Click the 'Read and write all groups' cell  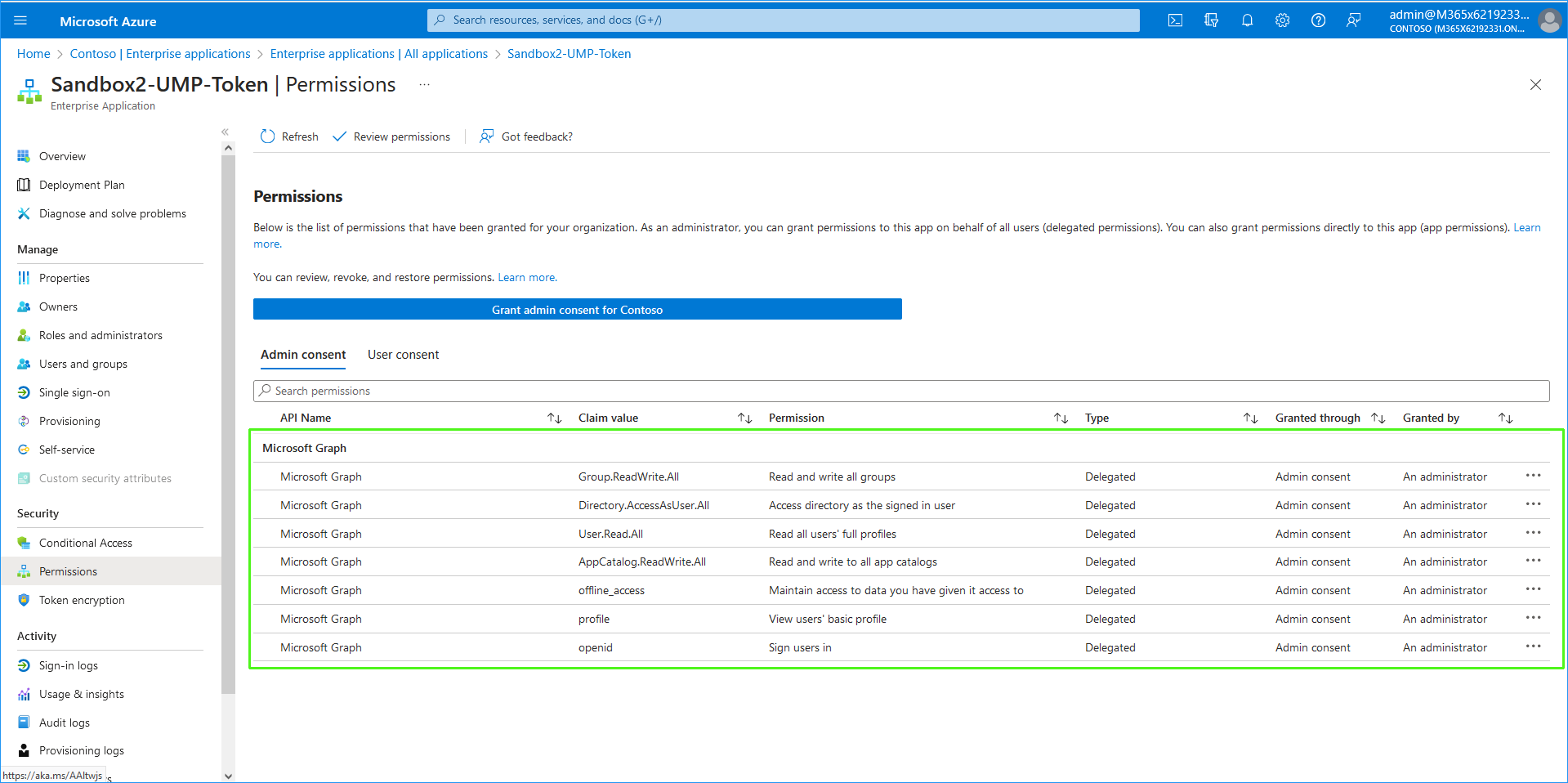point(832,477)
